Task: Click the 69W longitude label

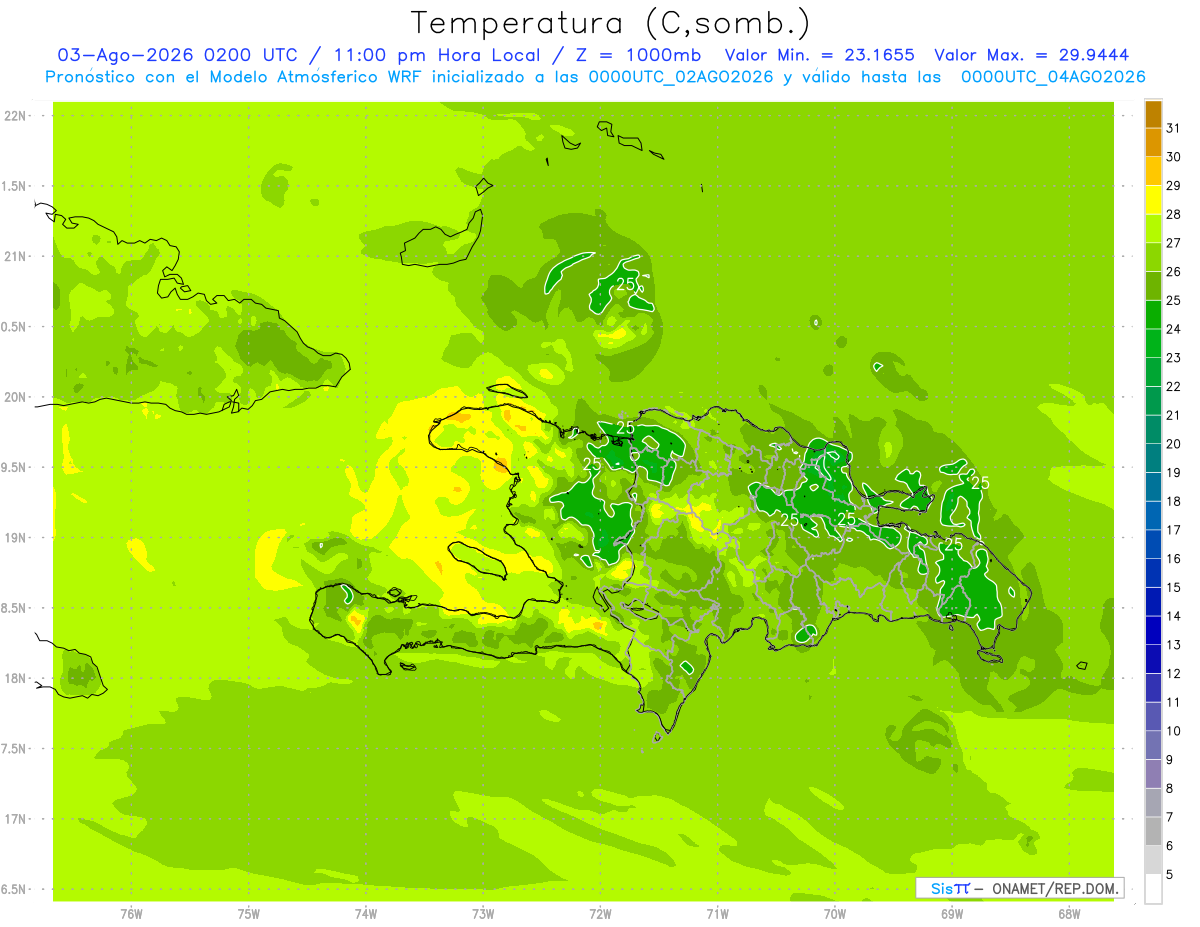Action: click(952, 914)
